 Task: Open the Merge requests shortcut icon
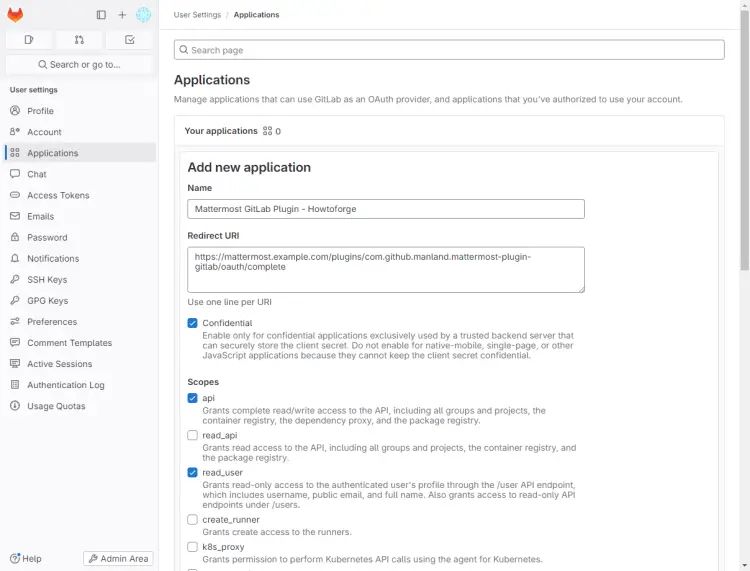79,40
